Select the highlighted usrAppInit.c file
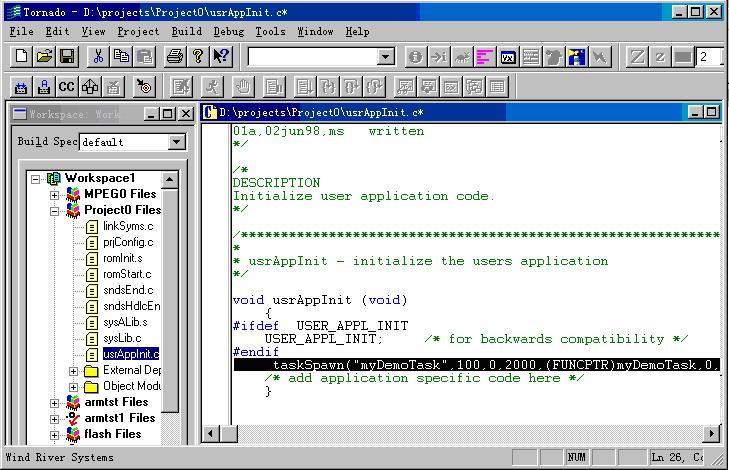This screenshot has width=729, height=470. pyautogui.click(x=131, y=354)
